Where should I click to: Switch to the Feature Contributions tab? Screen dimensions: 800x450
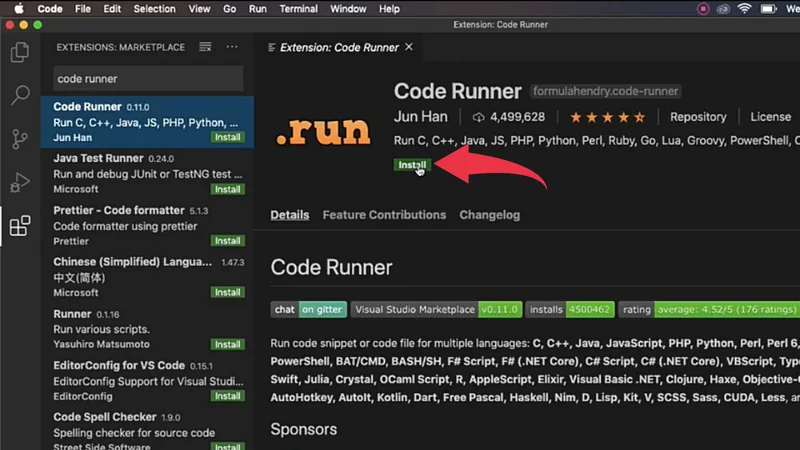(x=384, y=215)
